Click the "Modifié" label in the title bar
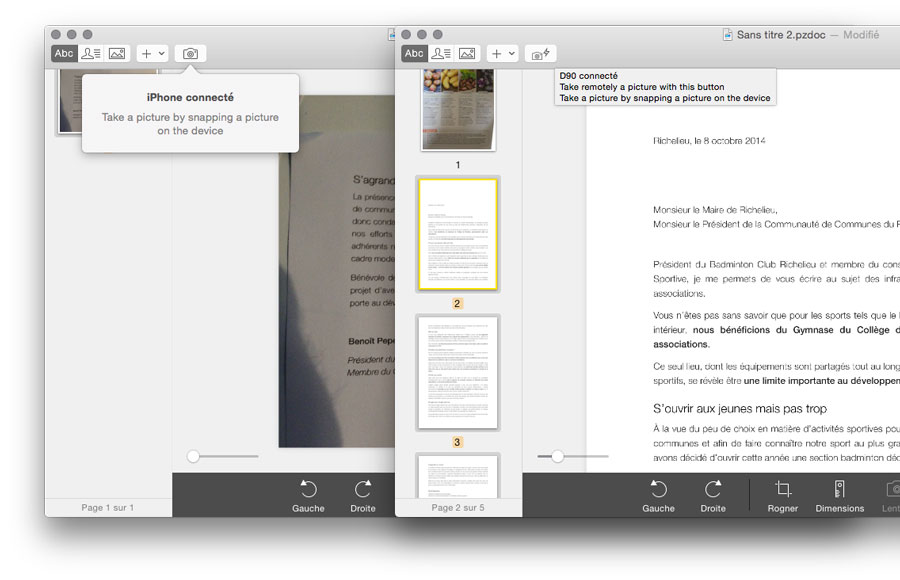 pyautogui.click(x=861, y=35)
